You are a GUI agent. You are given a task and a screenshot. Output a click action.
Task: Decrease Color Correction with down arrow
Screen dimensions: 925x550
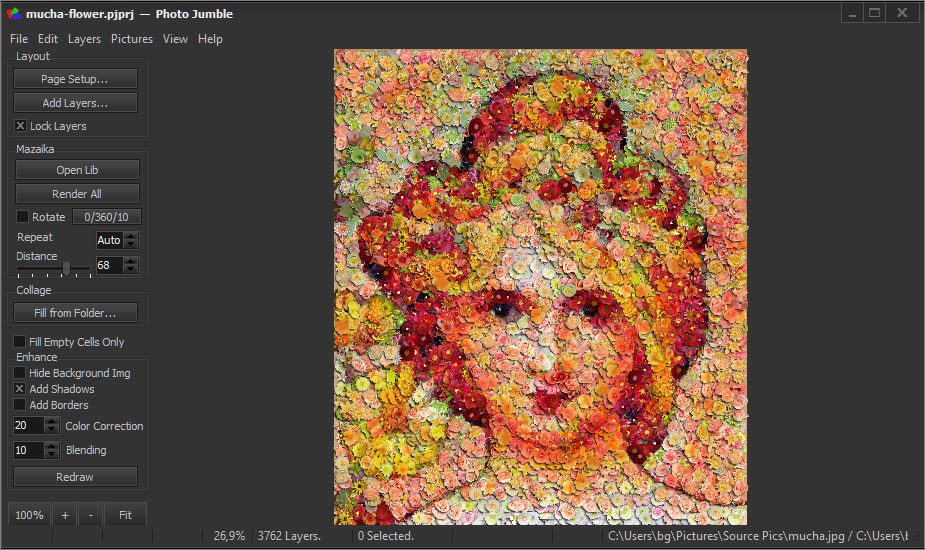click(x=52, y=430)
